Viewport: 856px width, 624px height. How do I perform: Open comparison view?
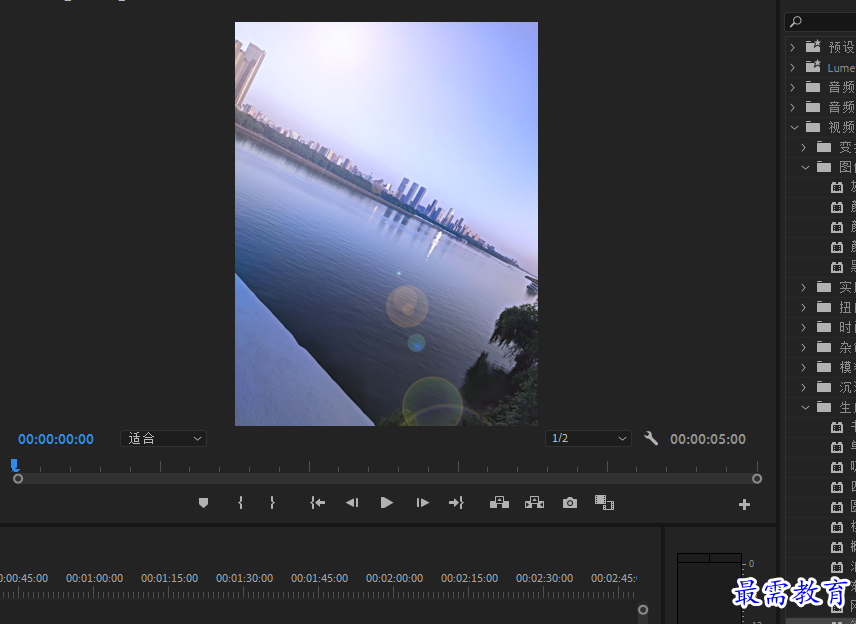pos(604,503)
